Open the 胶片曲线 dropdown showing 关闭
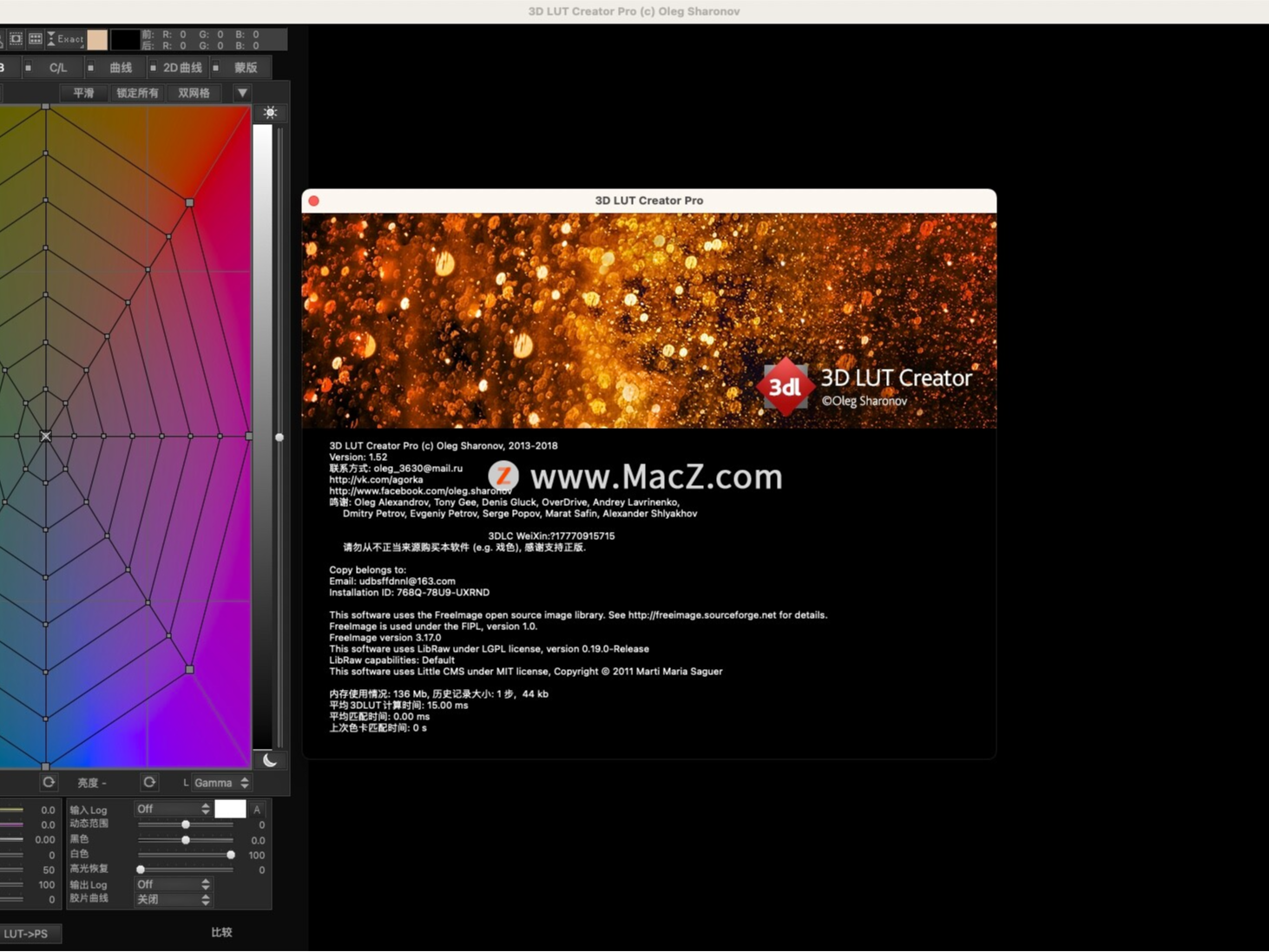This screenshot has width=1269, height=952. [174, 900]
